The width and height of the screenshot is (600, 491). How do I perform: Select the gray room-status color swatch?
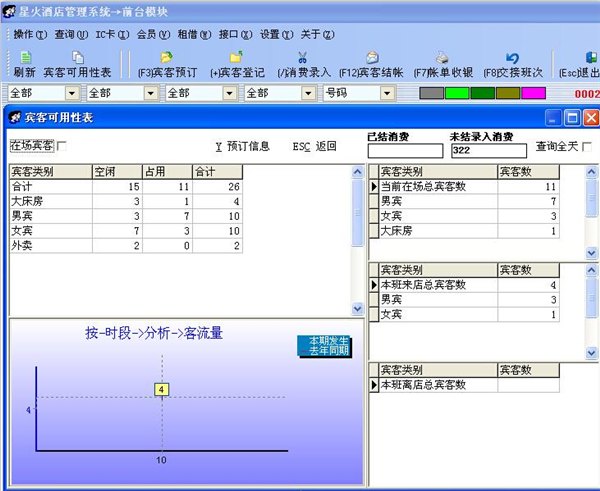431,93
